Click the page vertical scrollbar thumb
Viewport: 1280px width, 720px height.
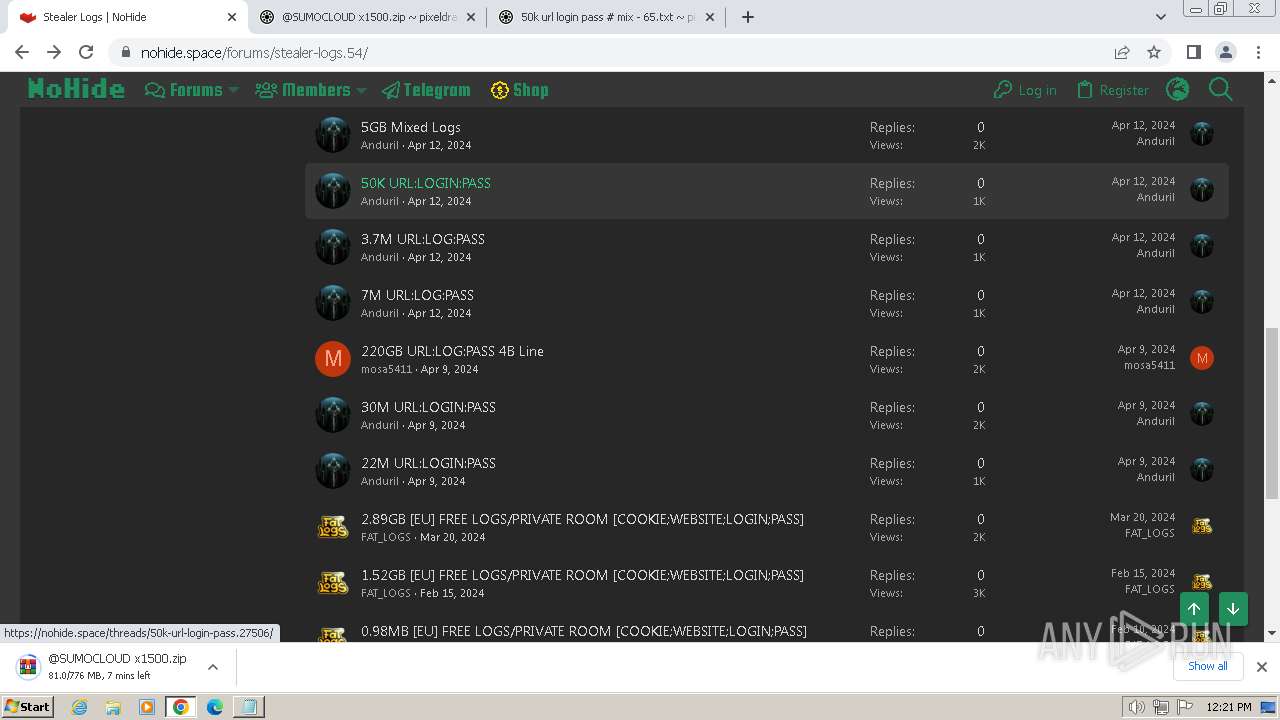pyautogui.click(x=1272, y=412)
